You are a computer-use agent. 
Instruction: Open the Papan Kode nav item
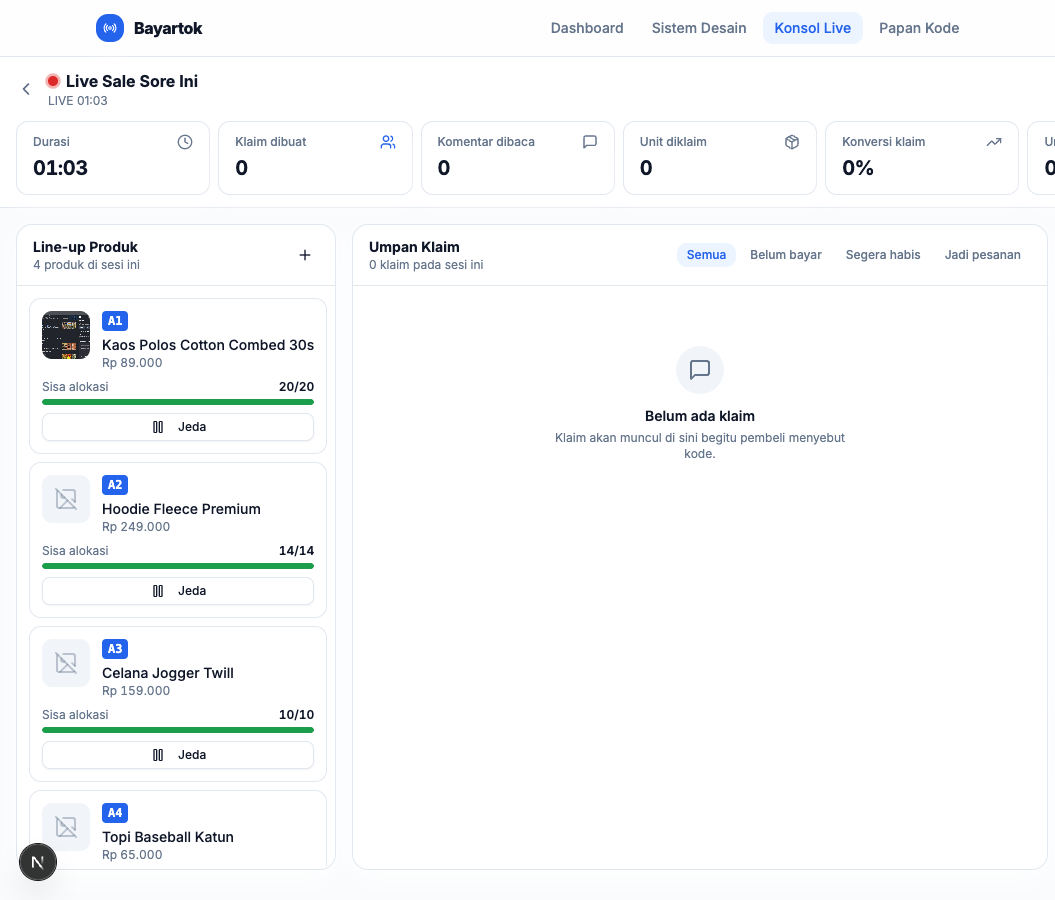[919, 28]
